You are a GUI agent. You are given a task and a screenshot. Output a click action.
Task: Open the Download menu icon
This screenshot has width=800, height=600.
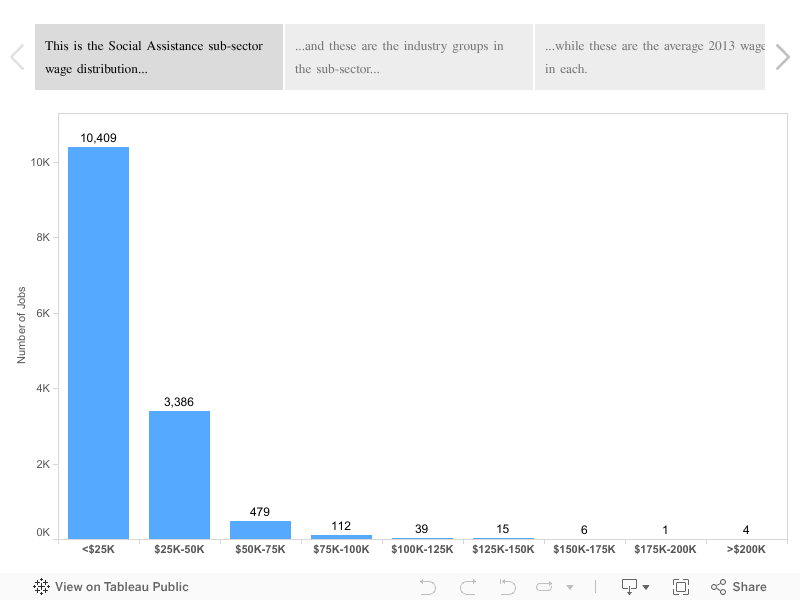[635, 587]
